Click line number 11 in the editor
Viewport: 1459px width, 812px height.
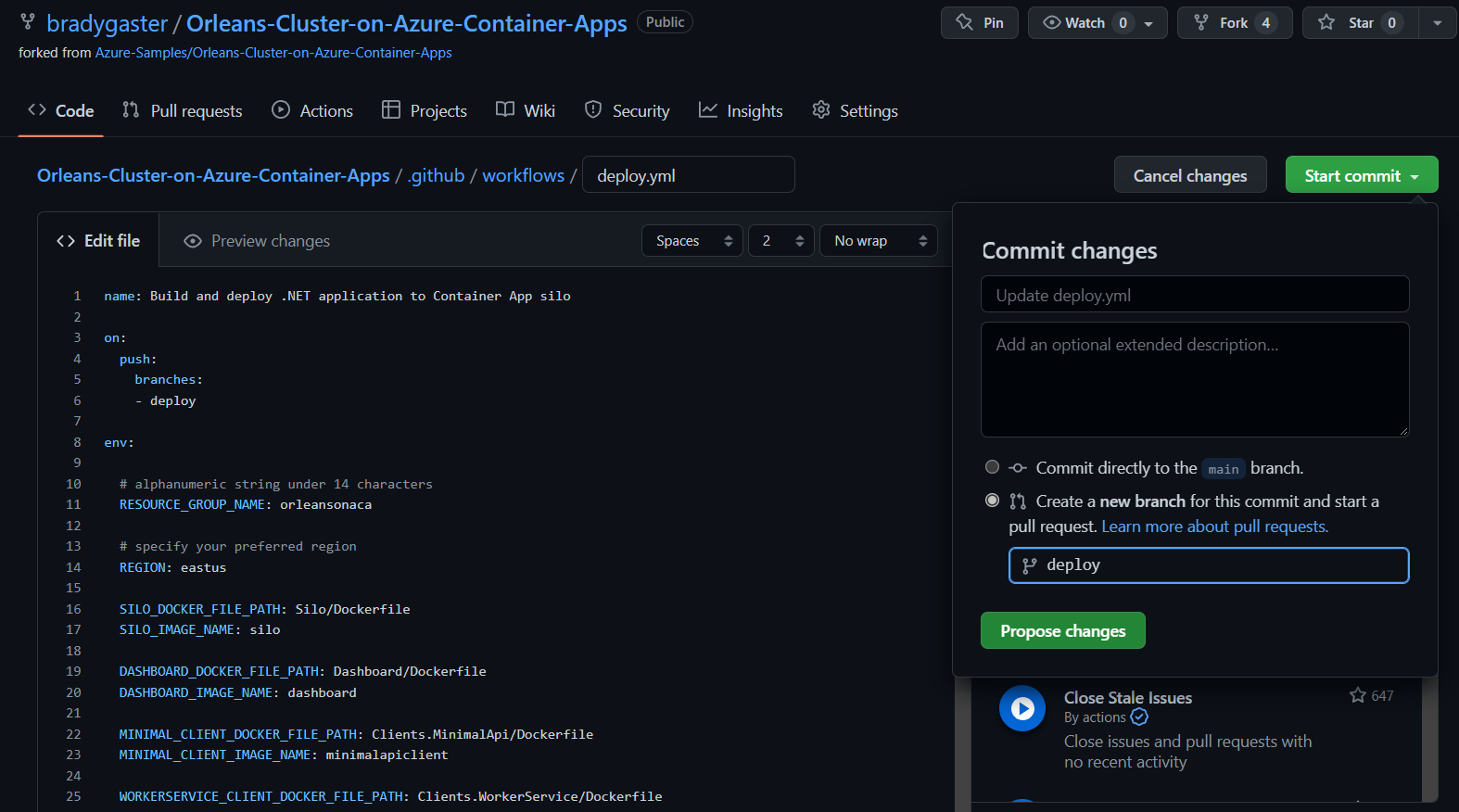pos(73,504)
